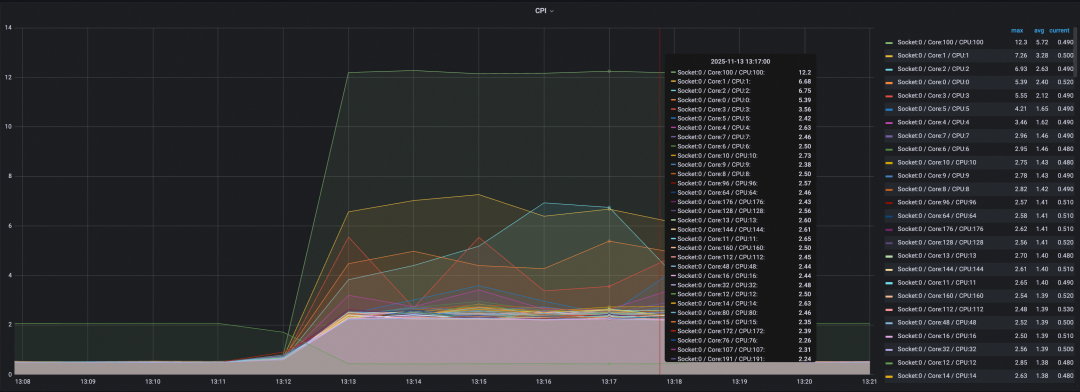Click the 13:08 x-axis time label
This screenshot has height=392, width=1080.
pos(22,381)
